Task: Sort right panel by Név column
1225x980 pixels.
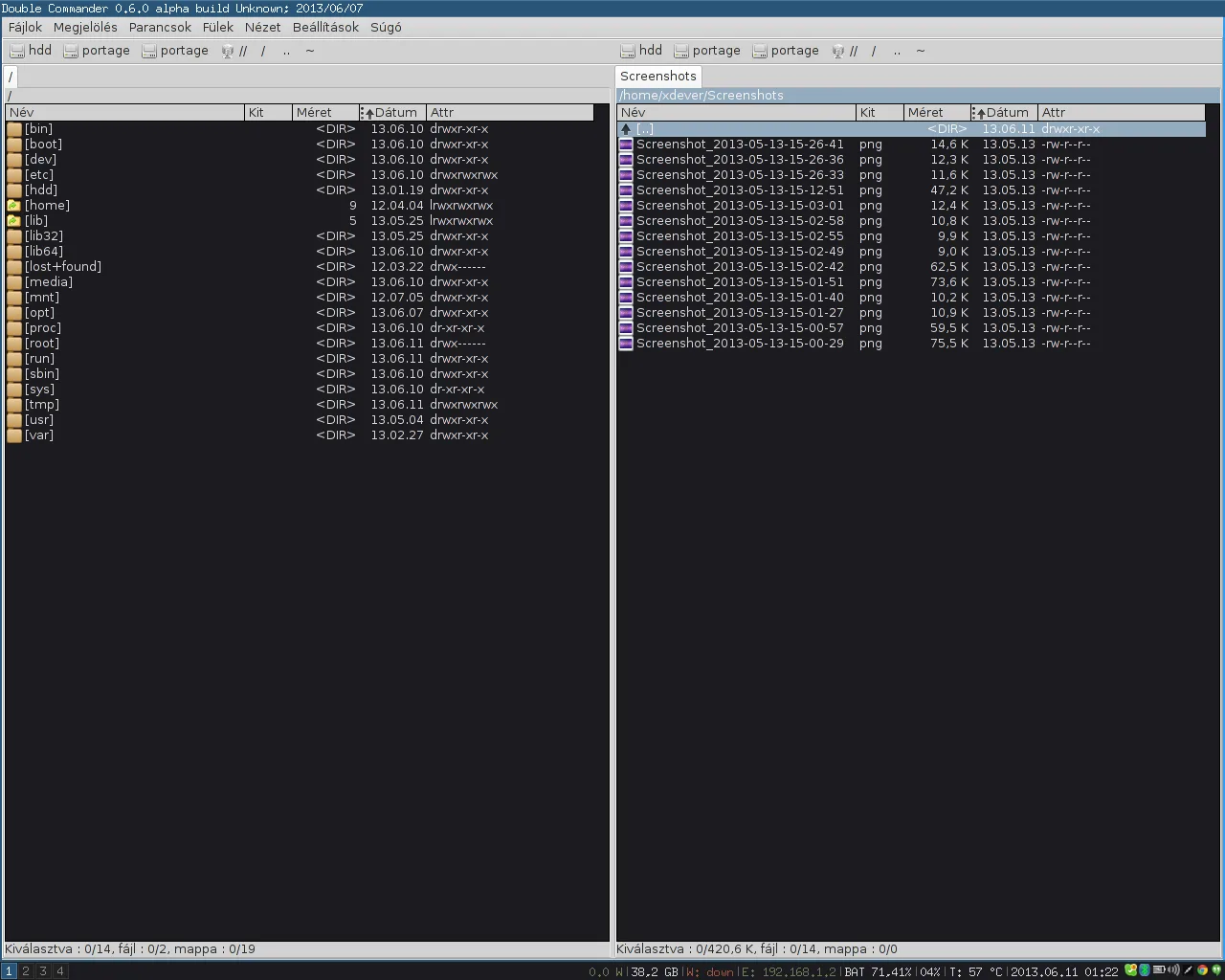Action: pos(736,113)
